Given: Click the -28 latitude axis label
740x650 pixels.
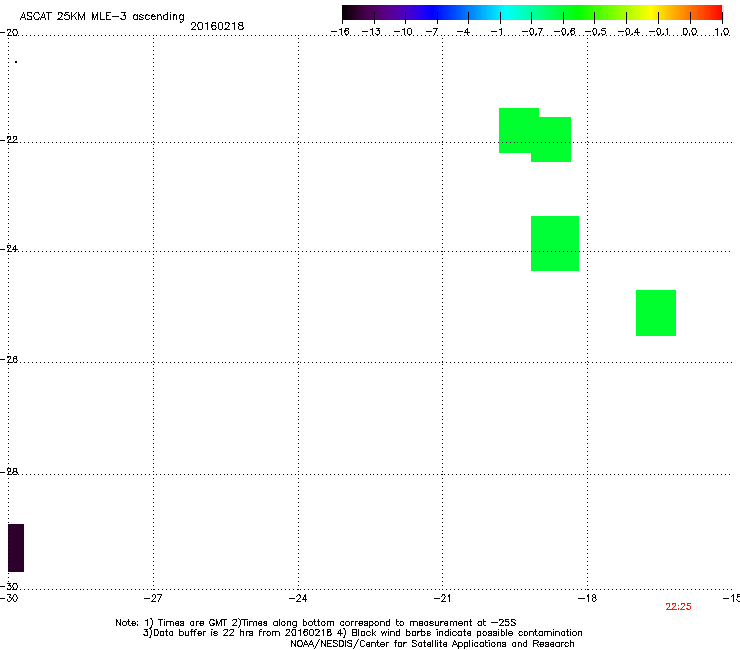Looking at the screenshot, I should click(9, 471).
